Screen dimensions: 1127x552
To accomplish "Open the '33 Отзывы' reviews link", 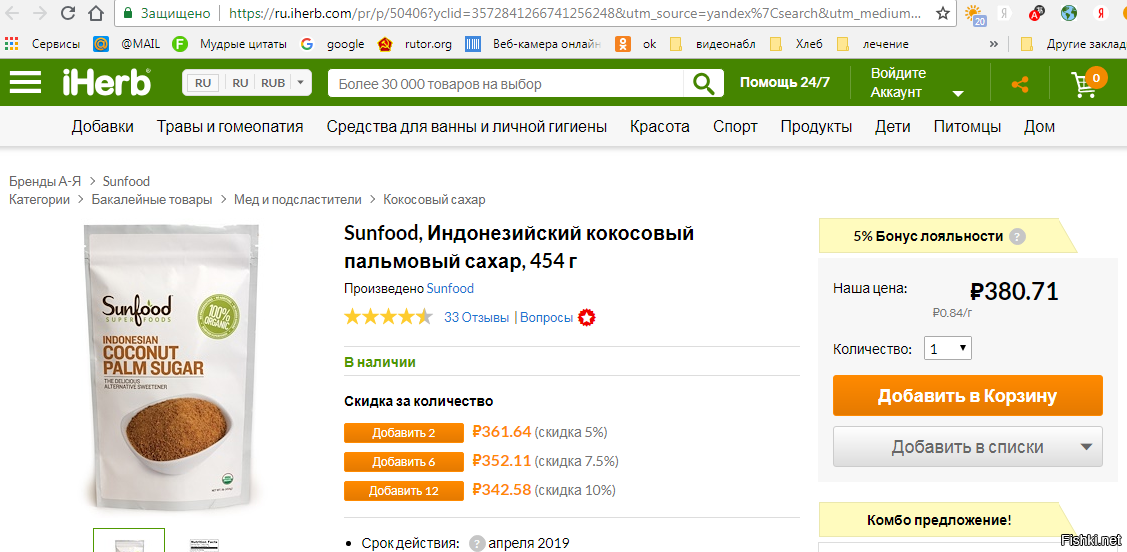I will pos(476,317).
